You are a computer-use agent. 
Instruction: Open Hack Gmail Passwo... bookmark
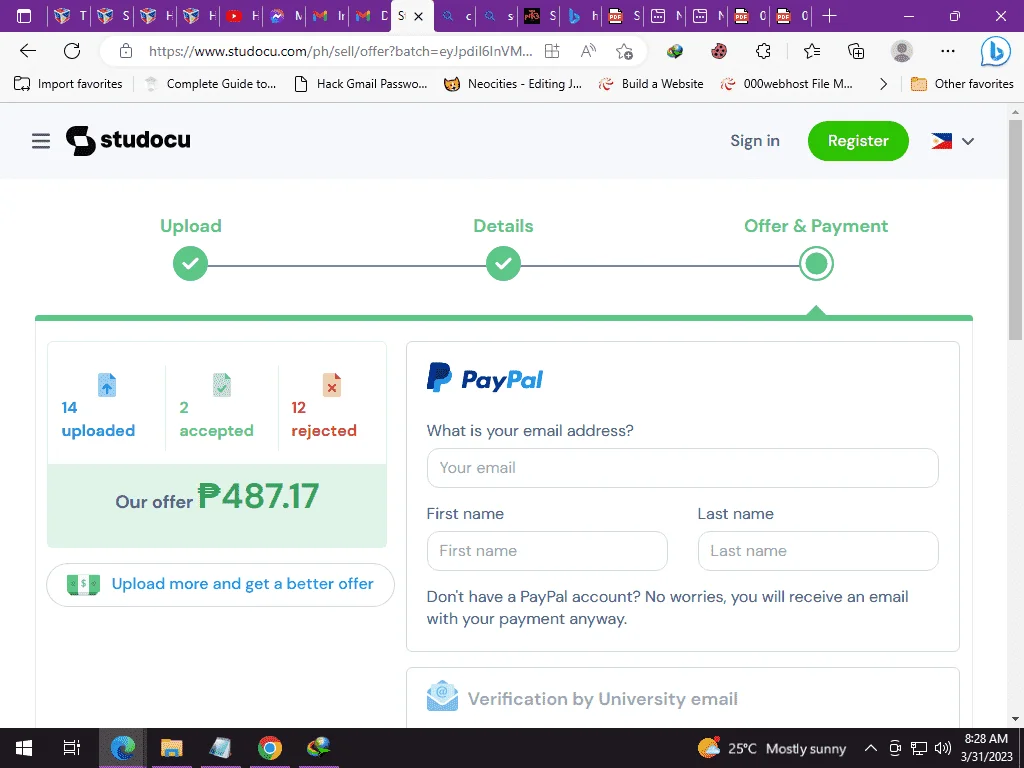[361, 84]
